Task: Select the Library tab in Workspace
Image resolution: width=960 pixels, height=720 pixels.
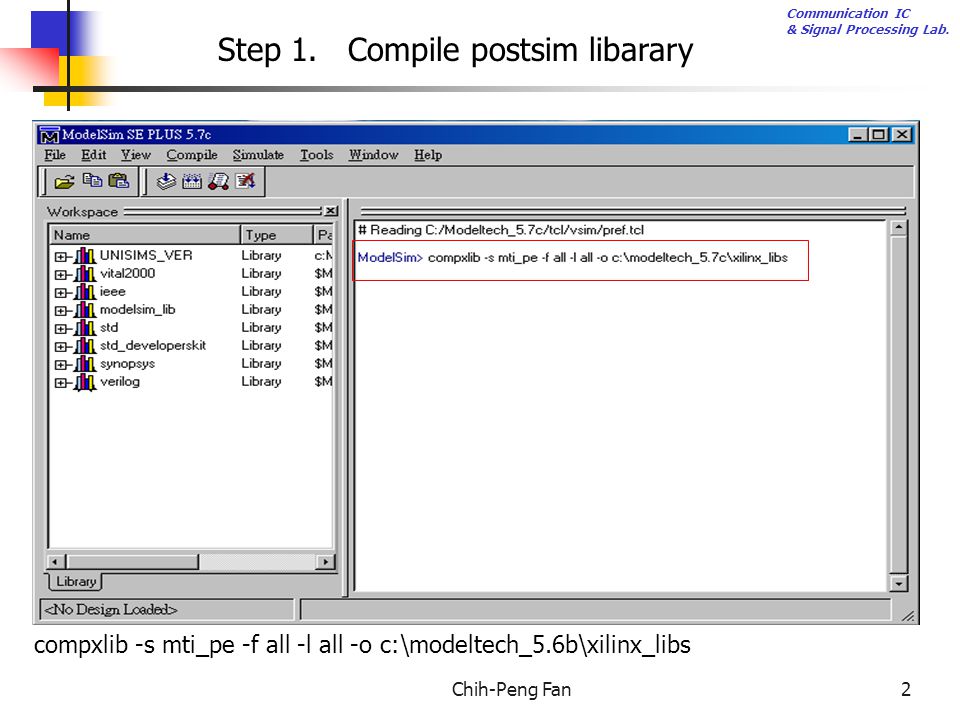Action: point(75,582)
